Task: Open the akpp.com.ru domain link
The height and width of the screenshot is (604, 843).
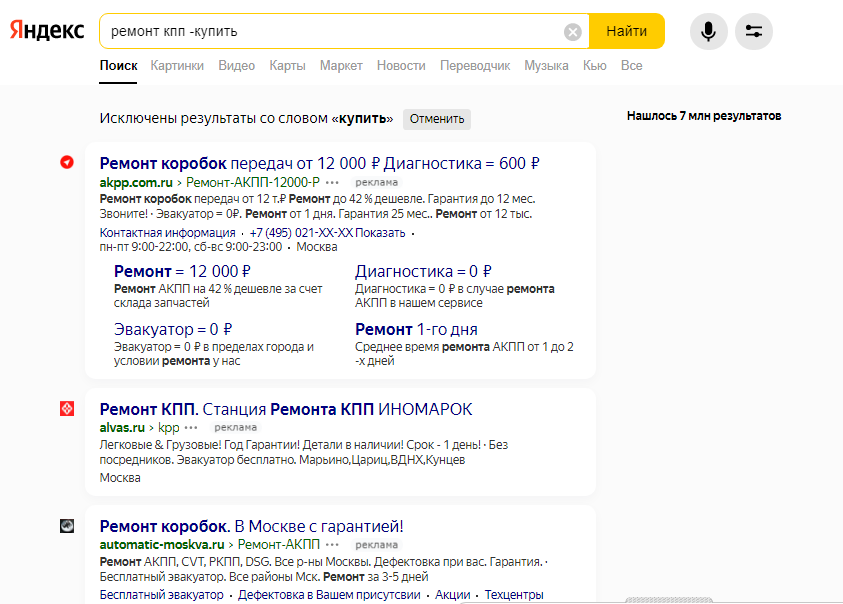Action: point(136,182)
